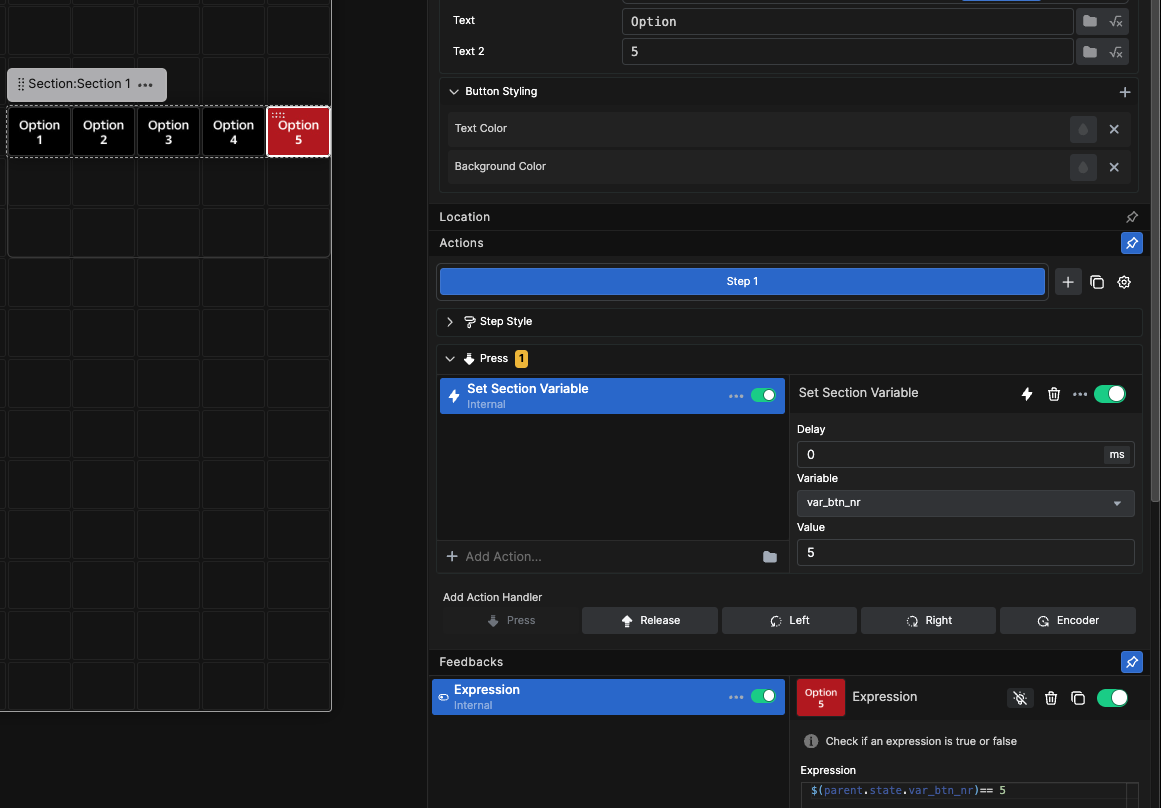Open the Variable dropdown var_btn_nr
The height and width of the screenshot is (808, 1161).
(x=966, y=503)
